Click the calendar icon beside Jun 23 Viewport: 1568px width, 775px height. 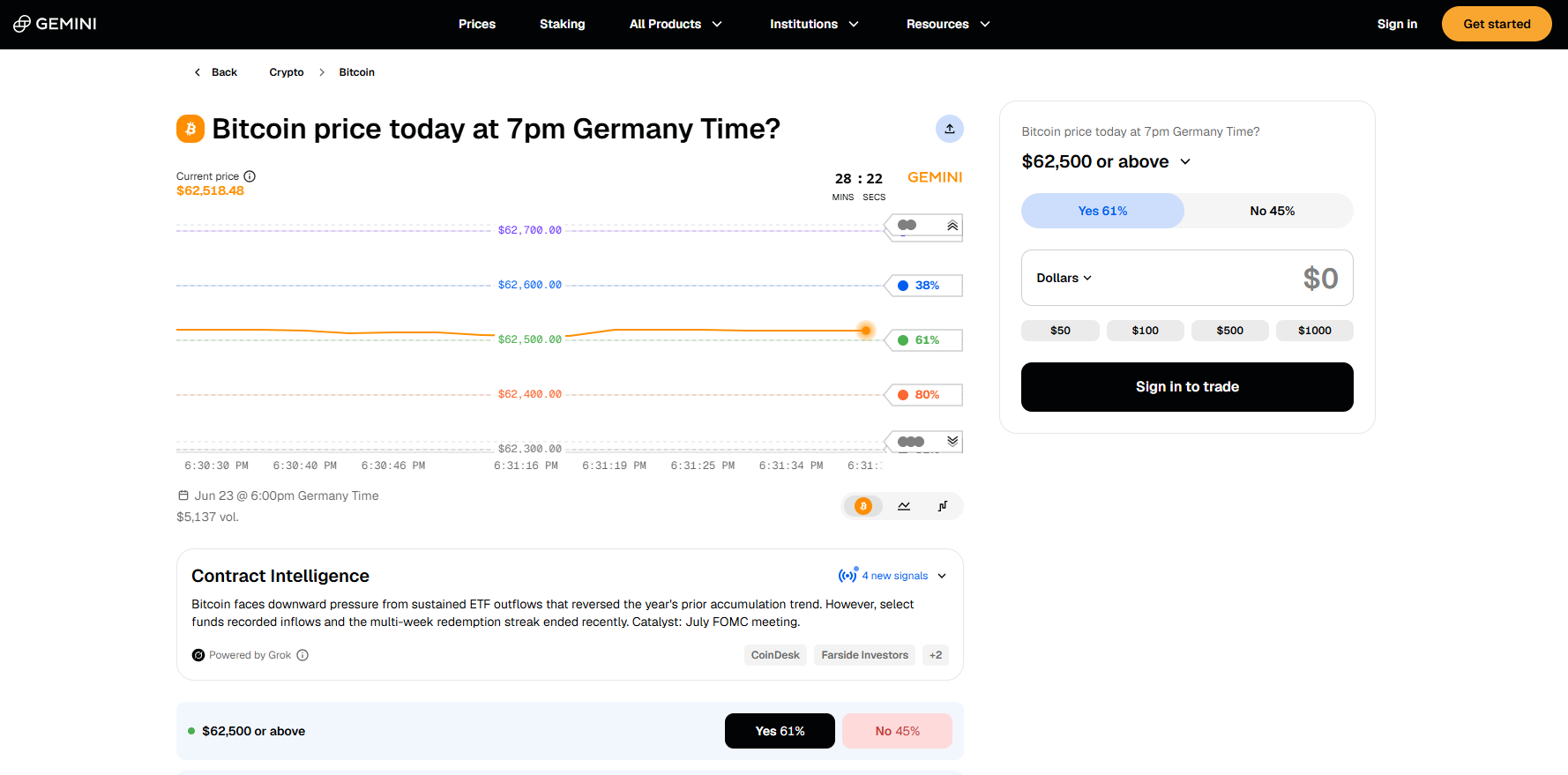[x=183, y=496]
